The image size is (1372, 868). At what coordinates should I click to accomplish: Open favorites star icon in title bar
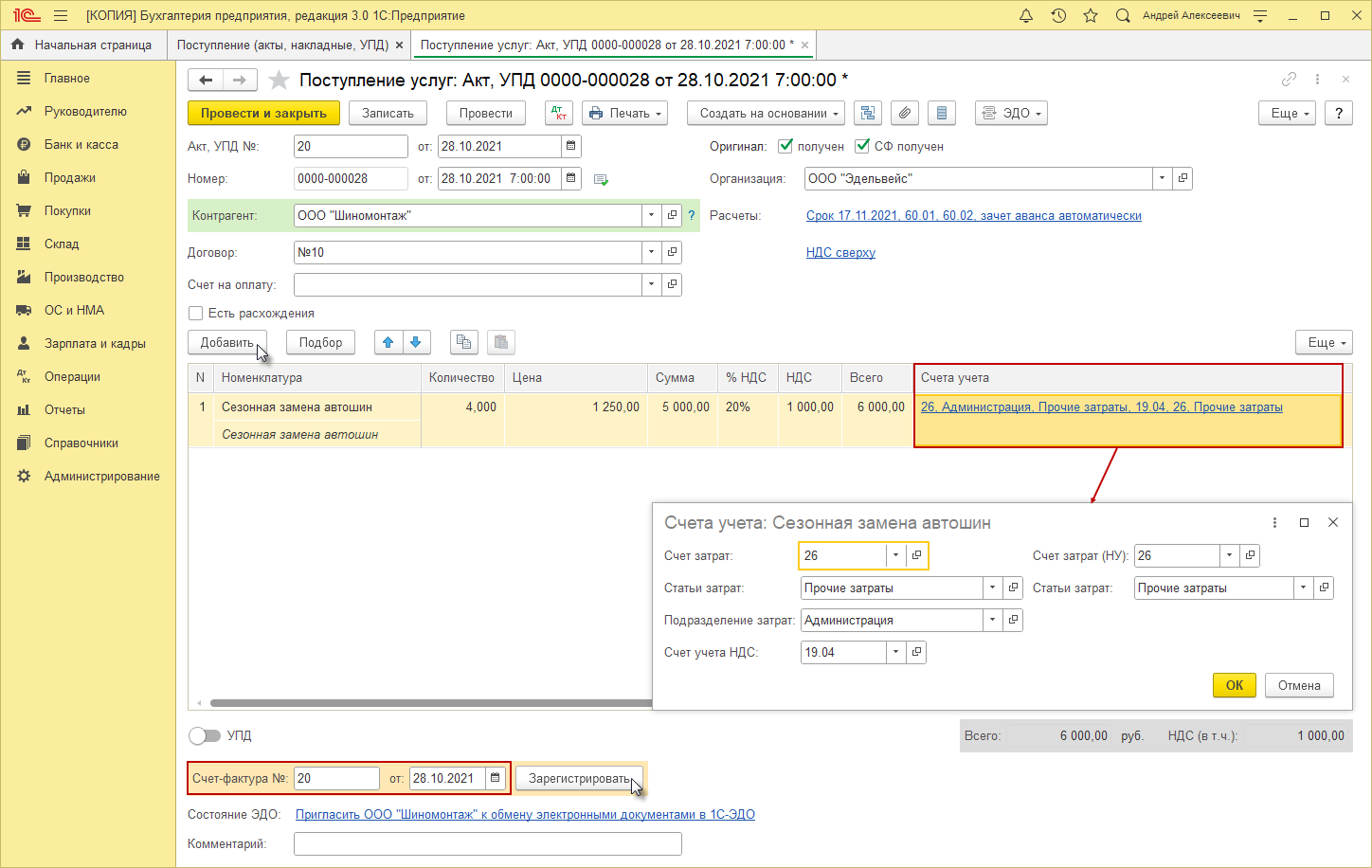tap(1091, 16)
